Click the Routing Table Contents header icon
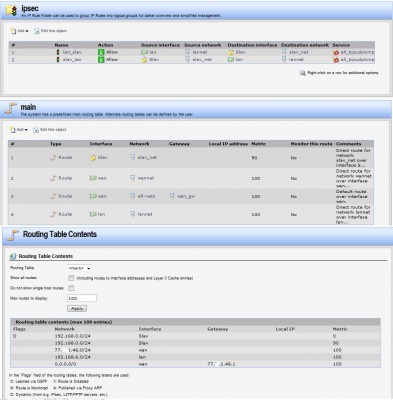The height and width of the screenshot is (400, 393). (13, 235)
